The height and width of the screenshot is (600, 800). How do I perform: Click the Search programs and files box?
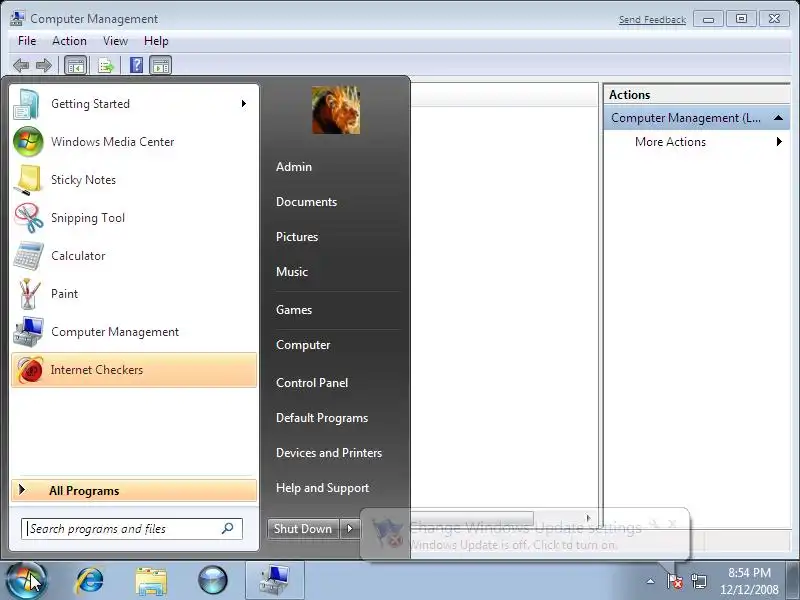point(132,529)
